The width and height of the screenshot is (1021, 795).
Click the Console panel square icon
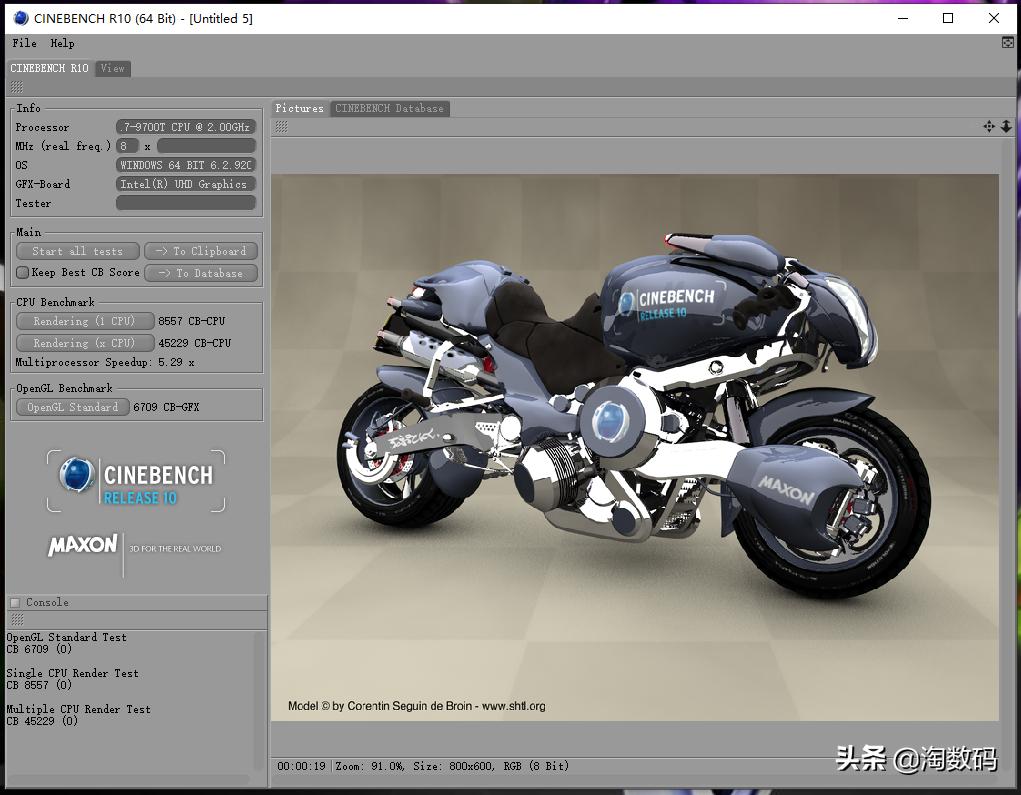(14, 602)
